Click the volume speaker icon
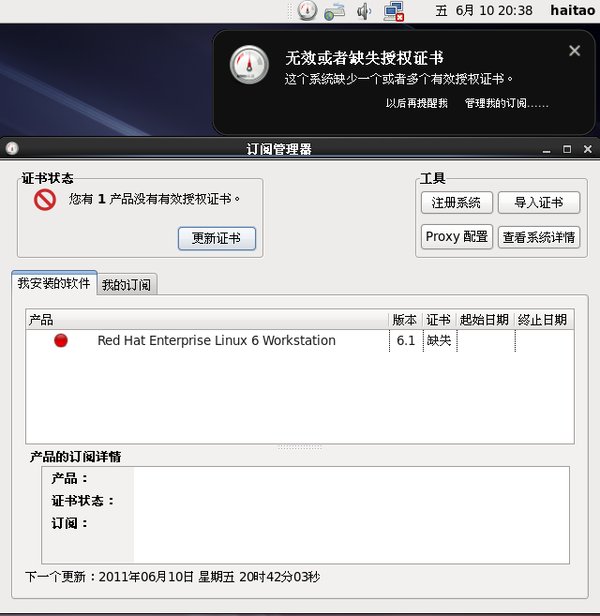This screenshot has height=616, width=600. pos(364,11)
